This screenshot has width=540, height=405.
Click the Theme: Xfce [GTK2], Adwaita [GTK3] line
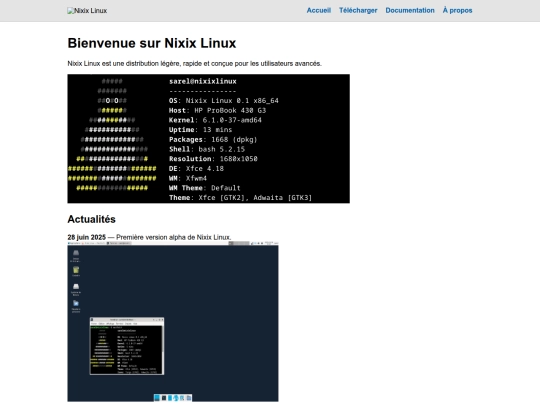(240, 197)
